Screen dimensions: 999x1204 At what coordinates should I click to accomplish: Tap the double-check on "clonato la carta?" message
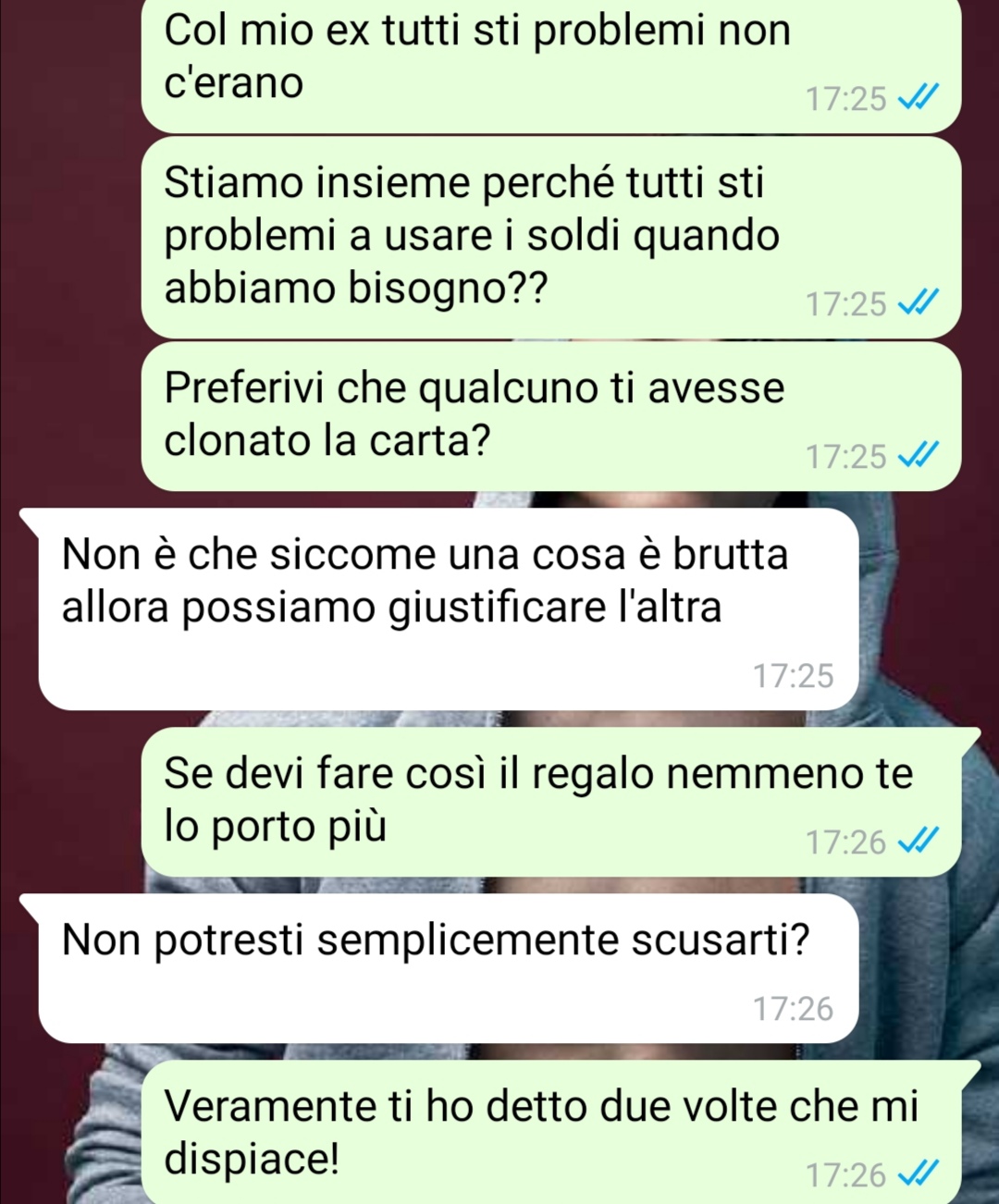point(919,455)
